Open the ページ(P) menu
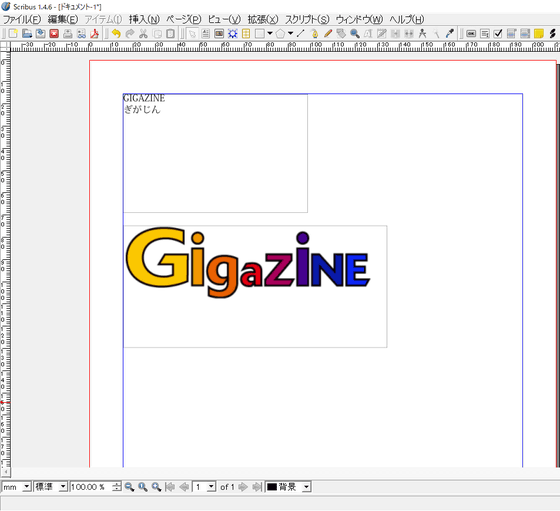The height and width of the screenshot is (511, 560). [184, 19]
